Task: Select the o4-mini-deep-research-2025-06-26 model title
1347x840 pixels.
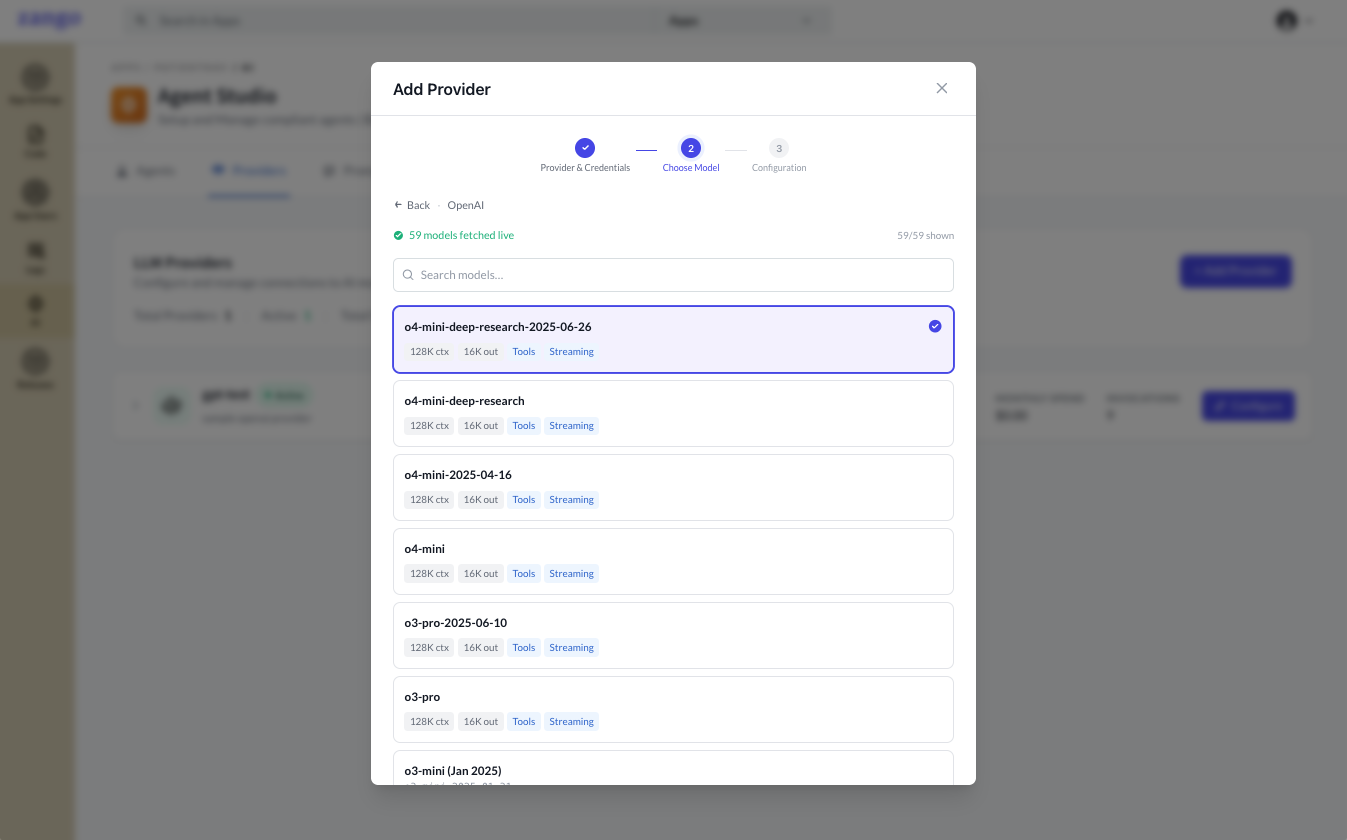Action: click(498, 327)
